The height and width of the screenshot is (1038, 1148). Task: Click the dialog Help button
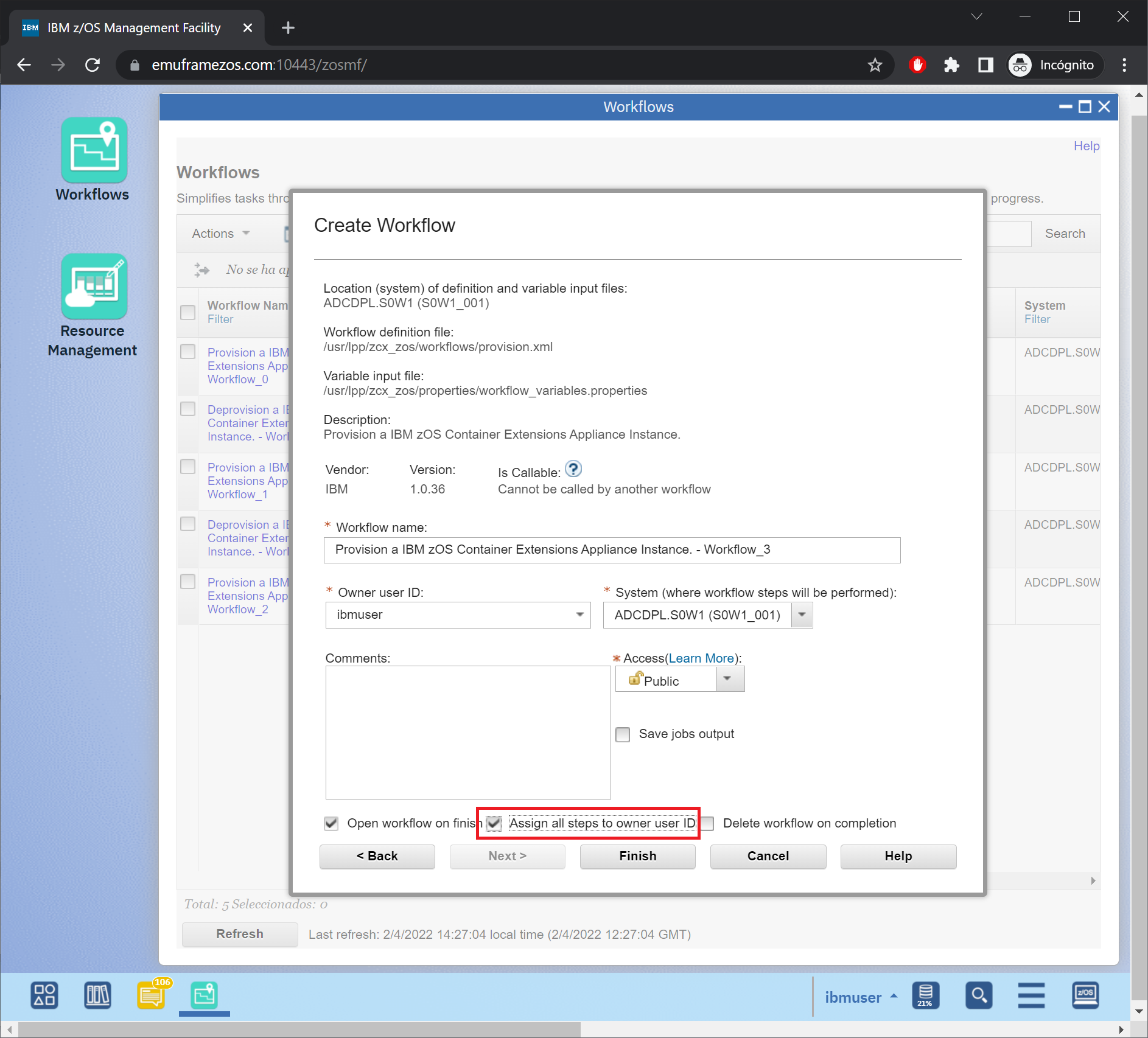(898, 856)
